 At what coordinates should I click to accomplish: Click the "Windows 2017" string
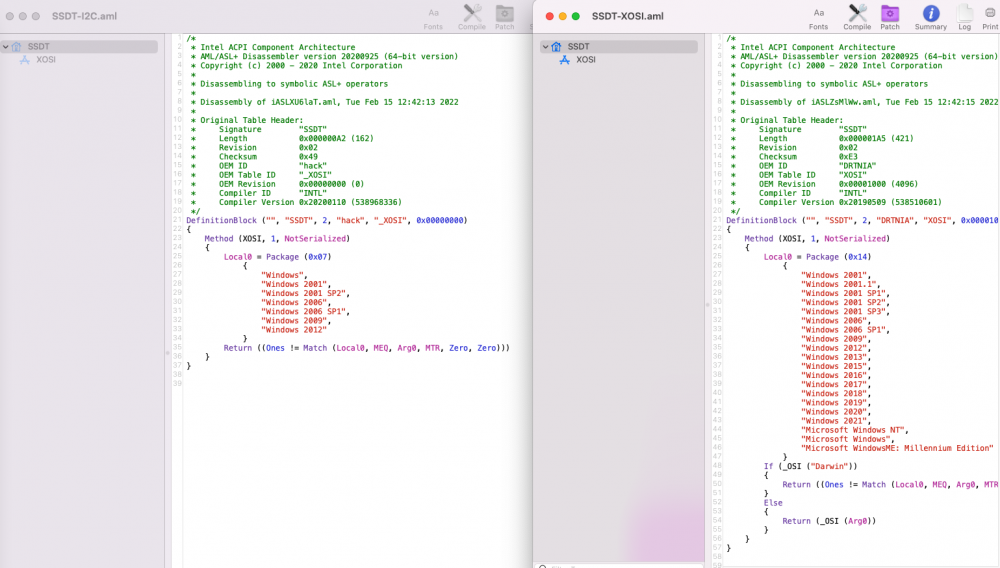click(x=834, y=384)
